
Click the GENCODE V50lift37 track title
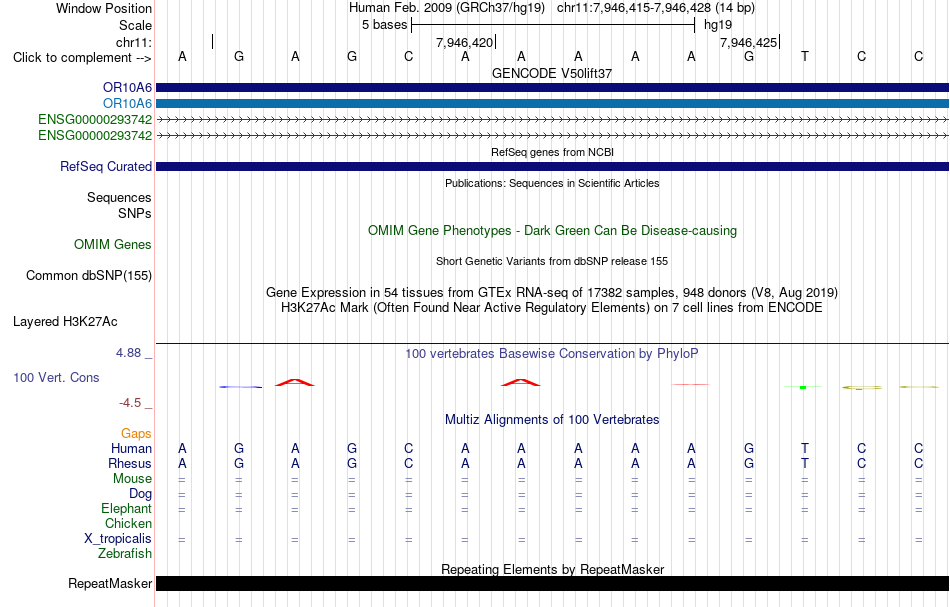[552, 73]
